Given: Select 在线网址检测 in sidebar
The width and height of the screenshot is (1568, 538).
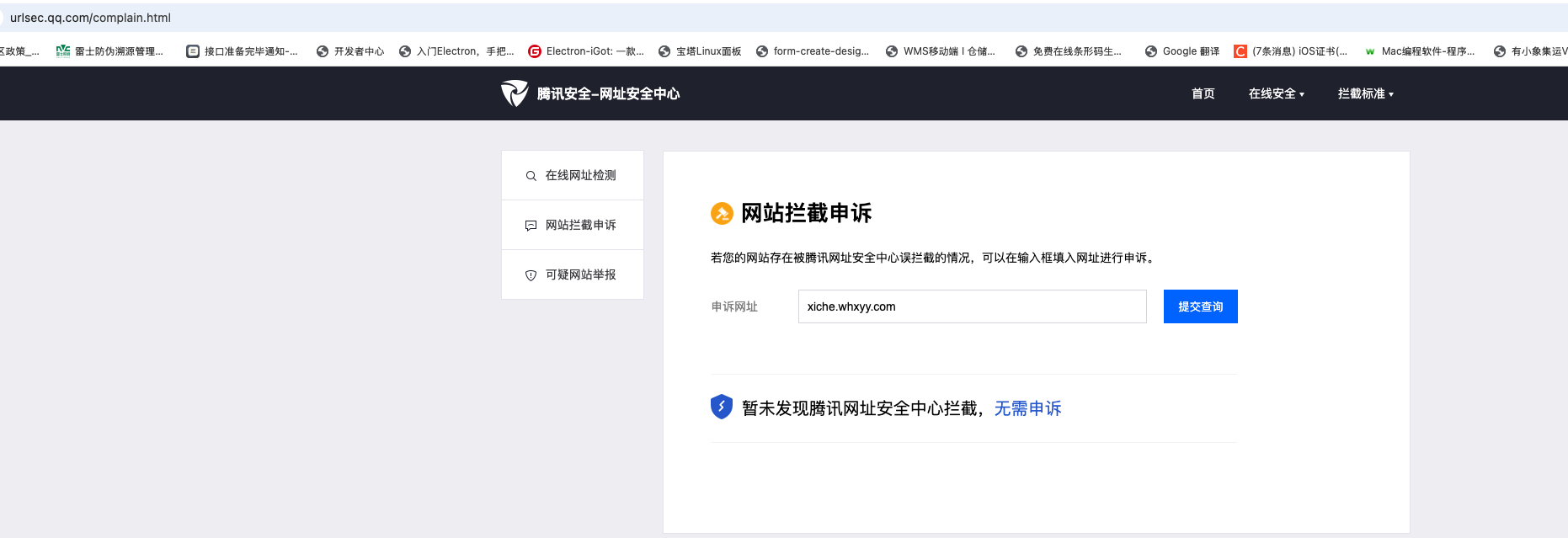Looking at the screenshot, I should pos(573,175).
